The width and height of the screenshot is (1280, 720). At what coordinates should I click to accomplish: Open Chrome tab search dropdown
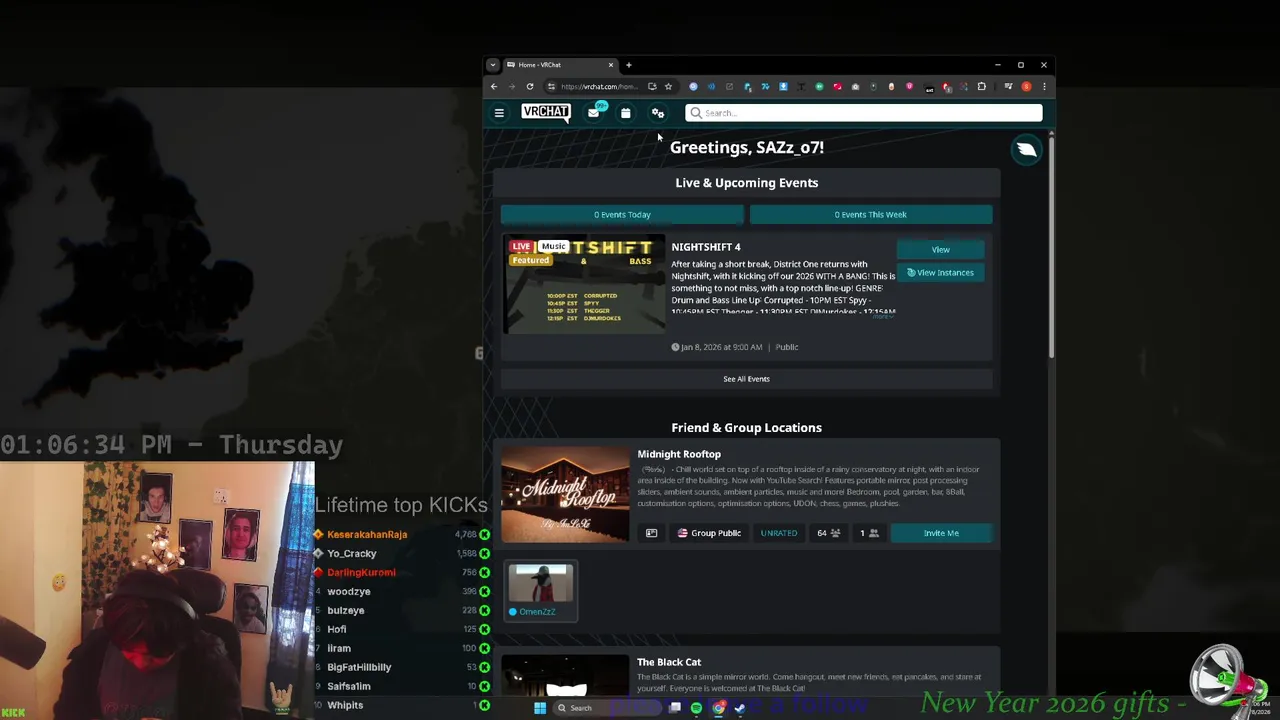492,65
